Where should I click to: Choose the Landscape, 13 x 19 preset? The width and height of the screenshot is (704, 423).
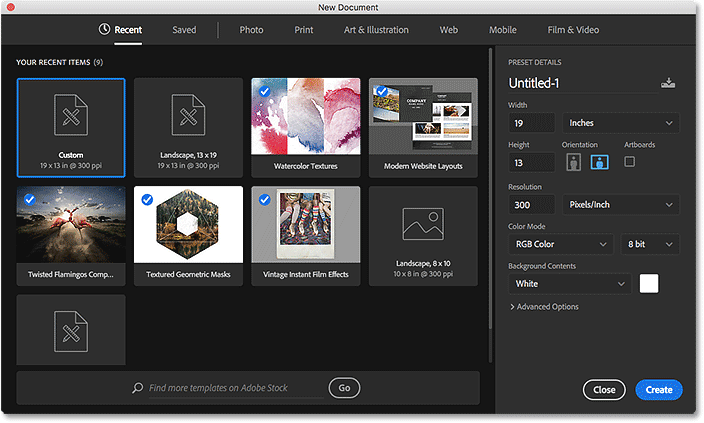click(188, 125)
